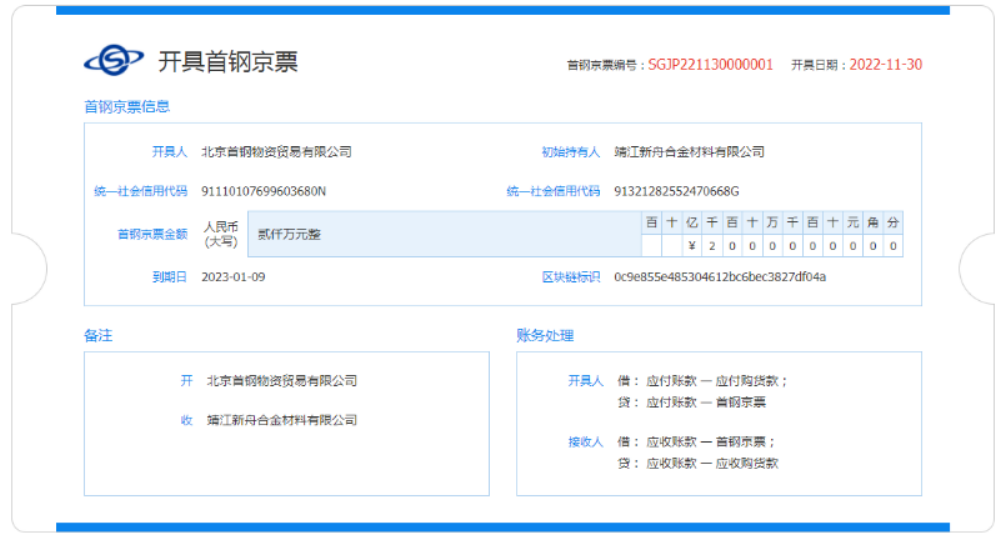Select blockchain hash 0c9e855e485304612bc6bec3827df04a
Image resolution: width=1003 pixels, height=539 pixels.
720,277
